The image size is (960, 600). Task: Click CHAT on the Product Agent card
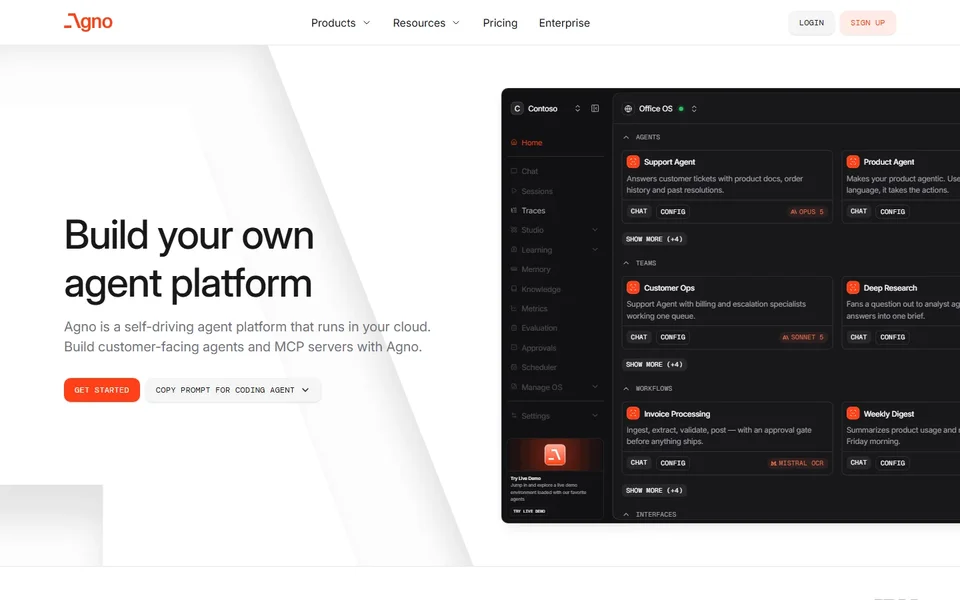858,211
